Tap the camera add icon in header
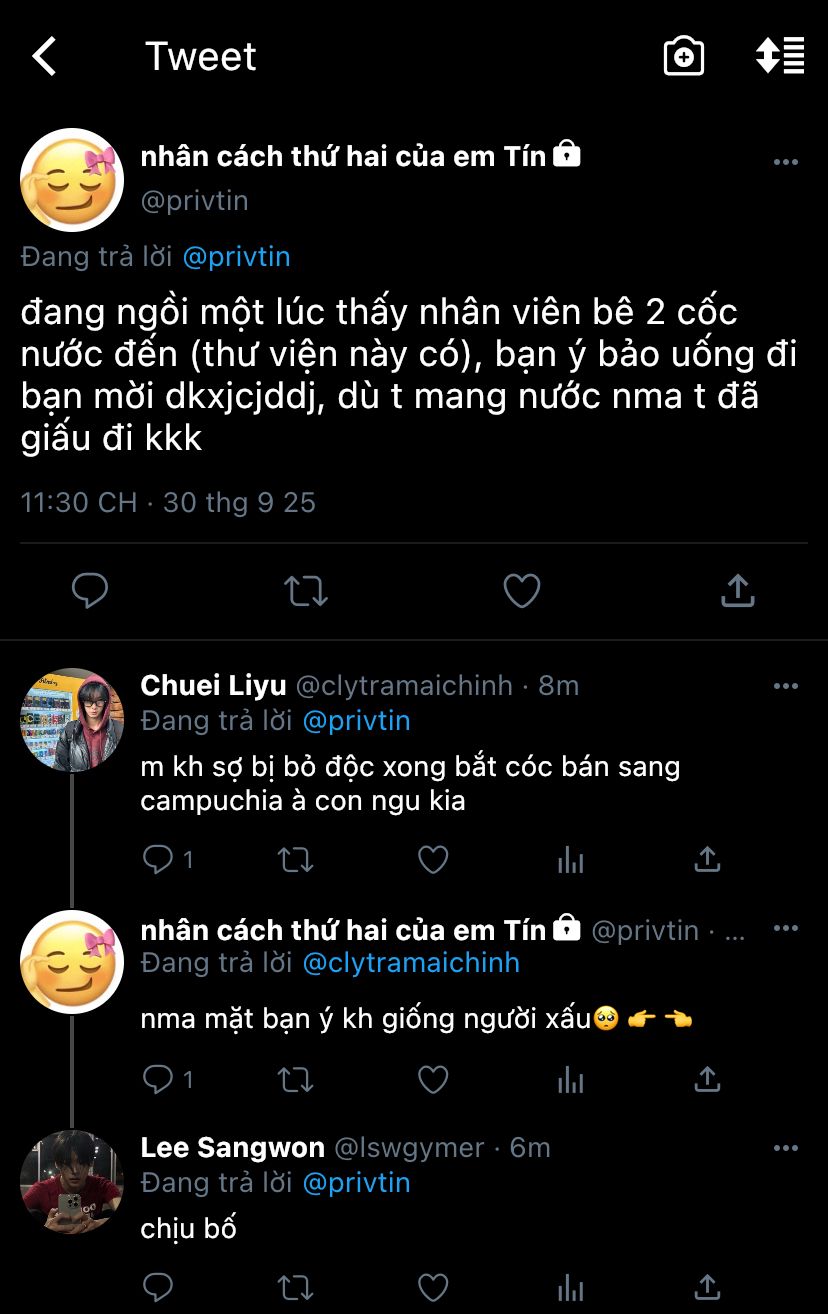The image size is (828, 1314). (x=684, y=56)
